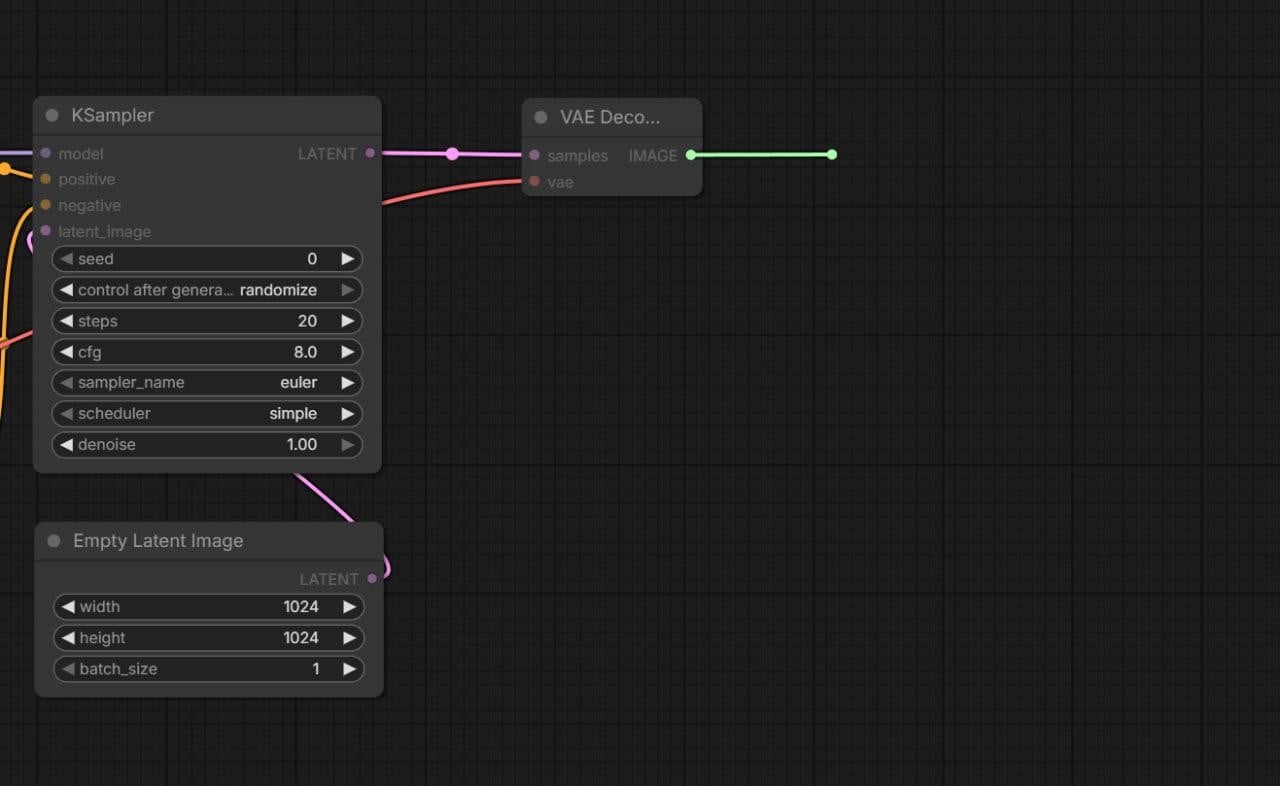Select the Empty Latent Image node title
Screen dimensions: 1280x786
coord(158,541)
